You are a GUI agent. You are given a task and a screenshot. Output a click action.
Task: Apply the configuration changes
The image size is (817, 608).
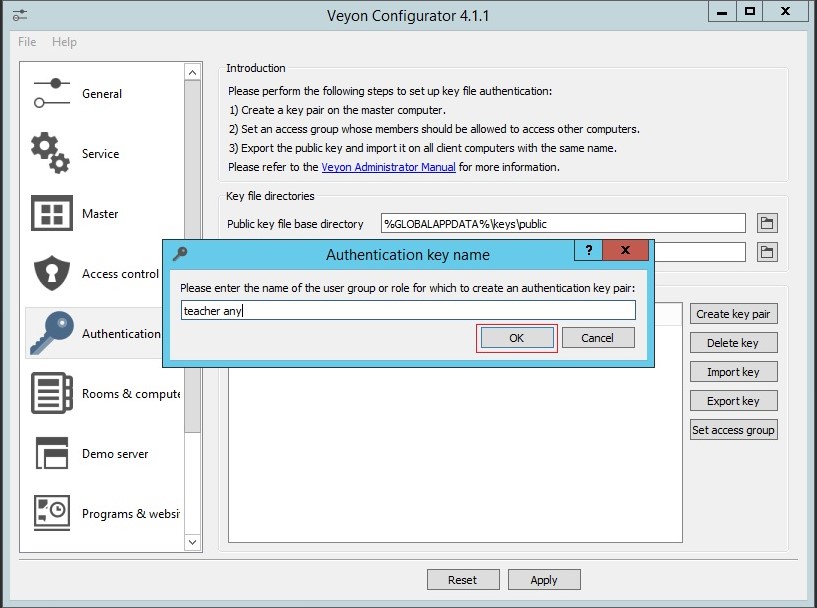544,579
